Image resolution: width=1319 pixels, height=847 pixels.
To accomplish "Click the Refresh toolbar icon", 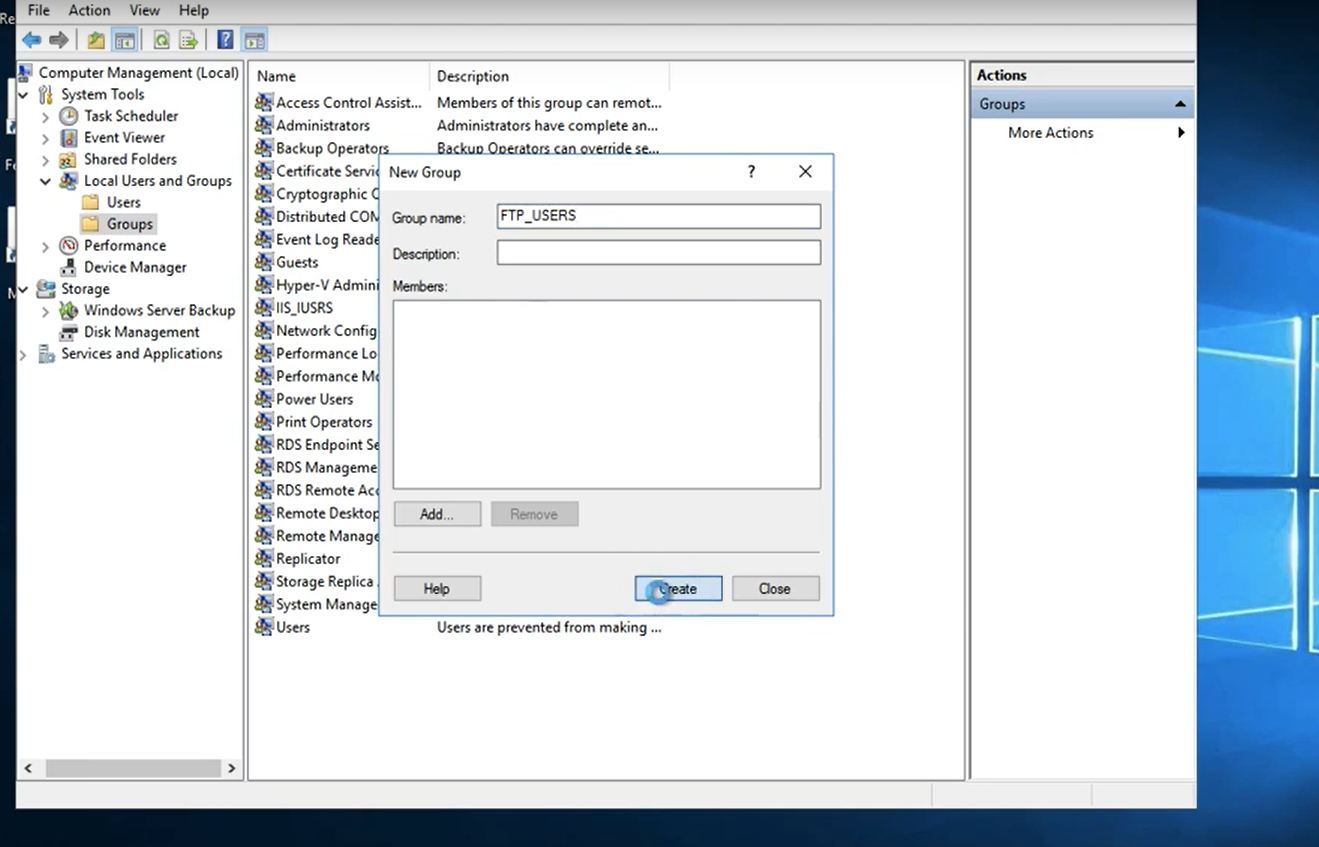I will pos(161,40).
